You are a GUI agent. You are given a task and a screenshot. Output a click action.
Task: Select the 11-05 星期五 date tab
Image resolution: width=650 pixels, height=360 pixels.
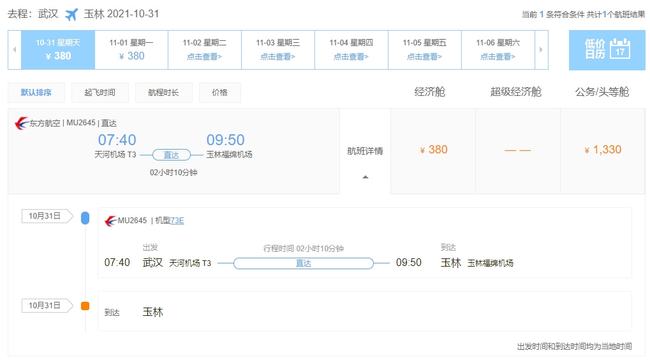point(425,50)
